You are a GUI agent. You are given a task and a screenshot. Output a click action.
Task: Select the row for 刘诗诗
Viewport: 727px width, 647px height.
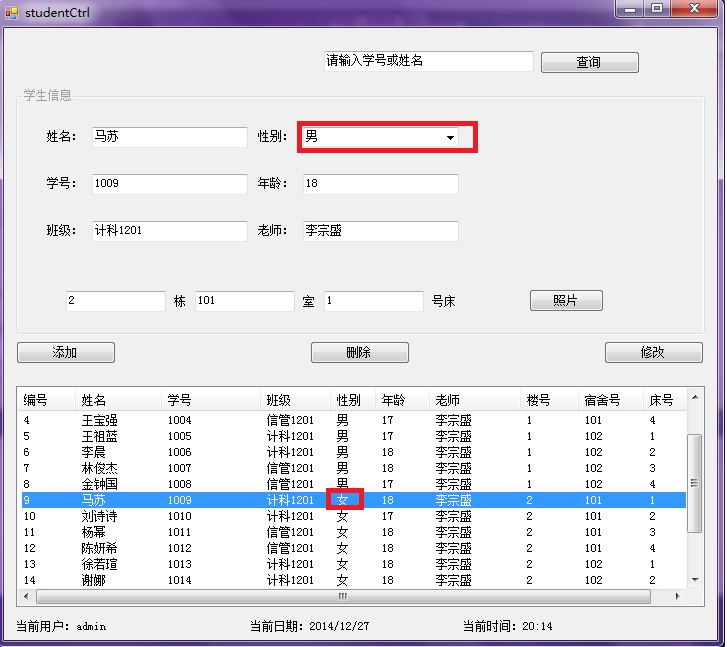click(354, 516)
